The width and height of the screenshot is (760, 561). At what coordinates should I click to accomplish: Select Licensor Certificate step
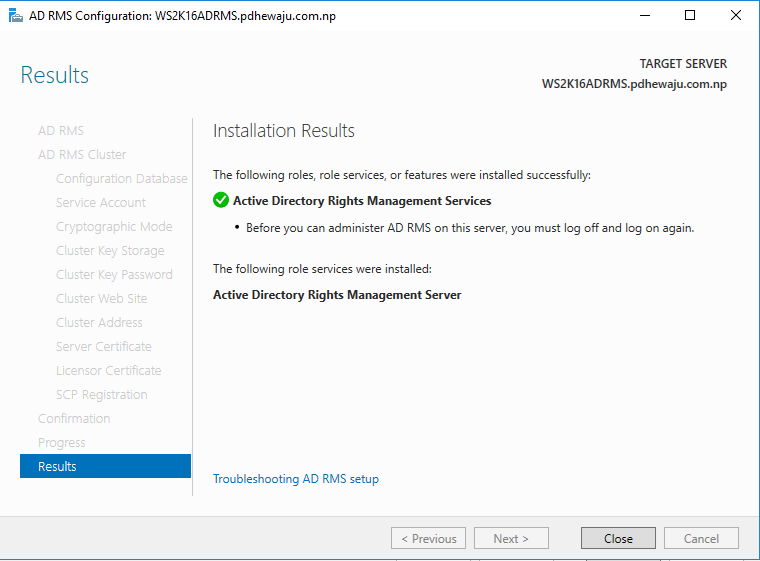point(109,370)
